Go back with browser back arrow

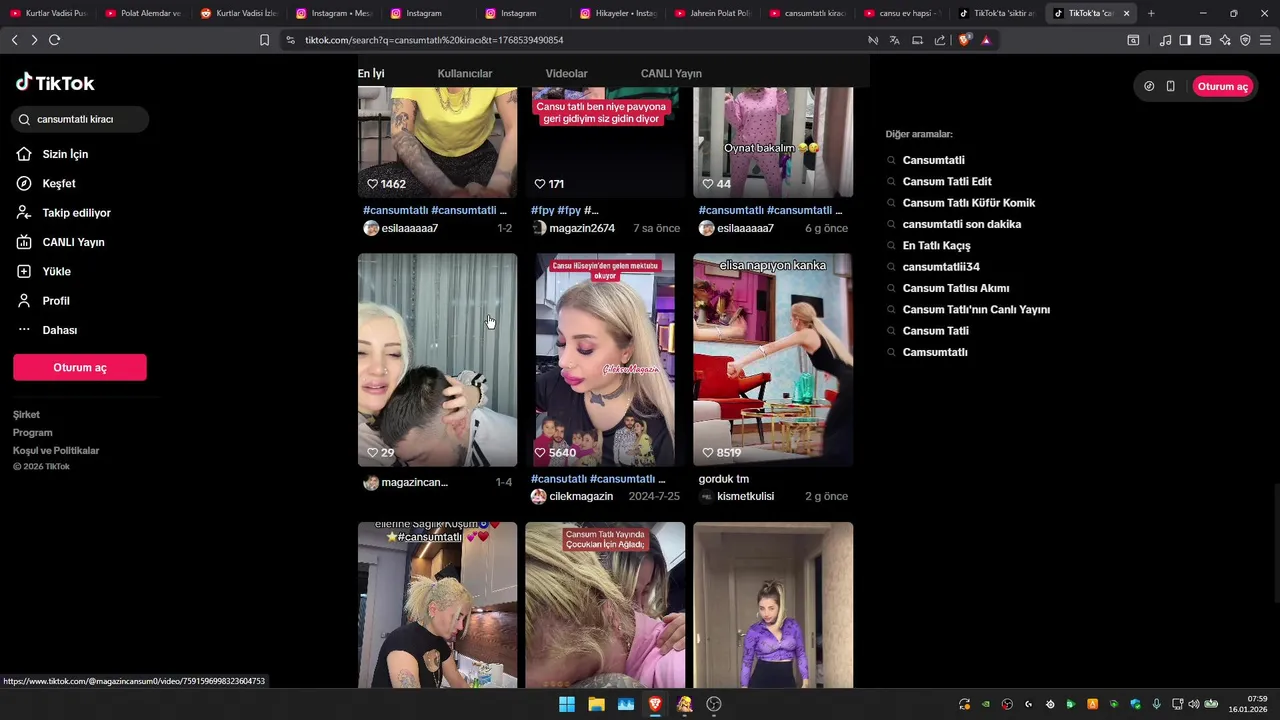tap(14, 40)
